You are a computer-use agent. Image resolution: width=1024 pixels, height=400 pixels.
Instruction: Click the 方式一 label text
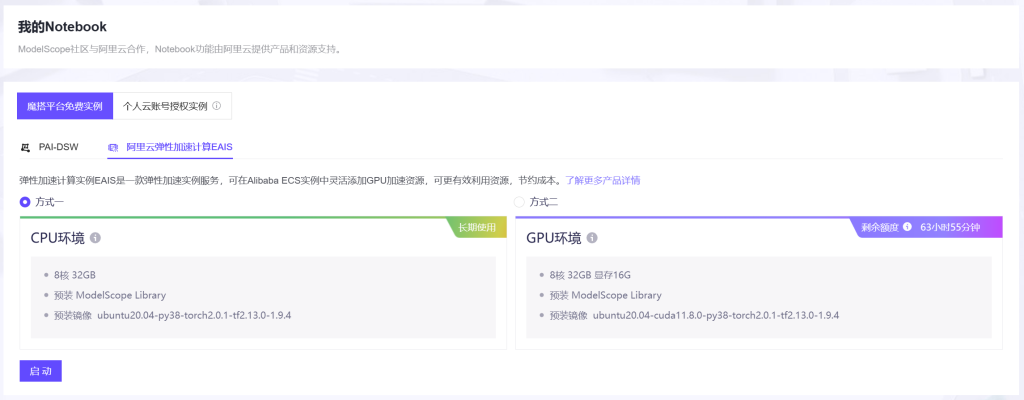coord(50,202)
